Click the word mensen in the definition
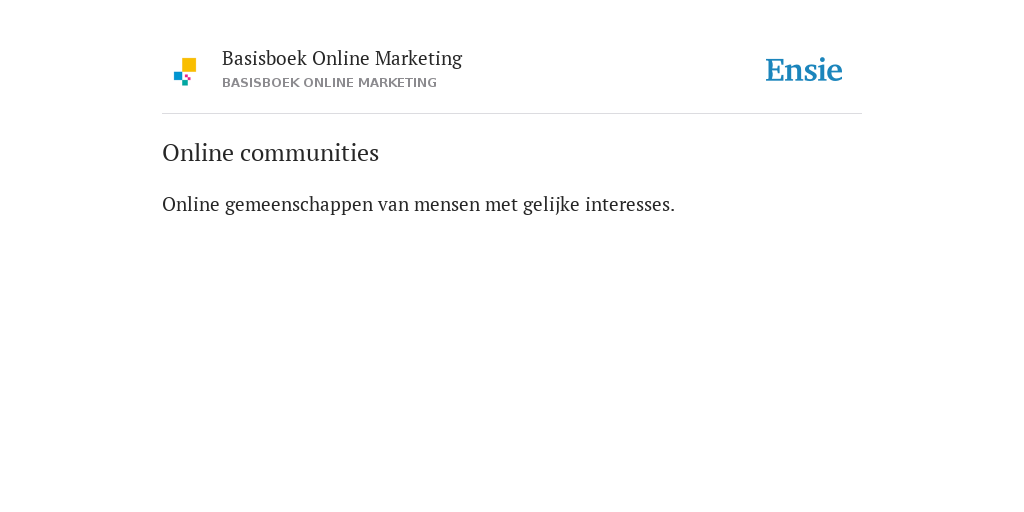This screenshot has height=512, width=1024. 447,205
